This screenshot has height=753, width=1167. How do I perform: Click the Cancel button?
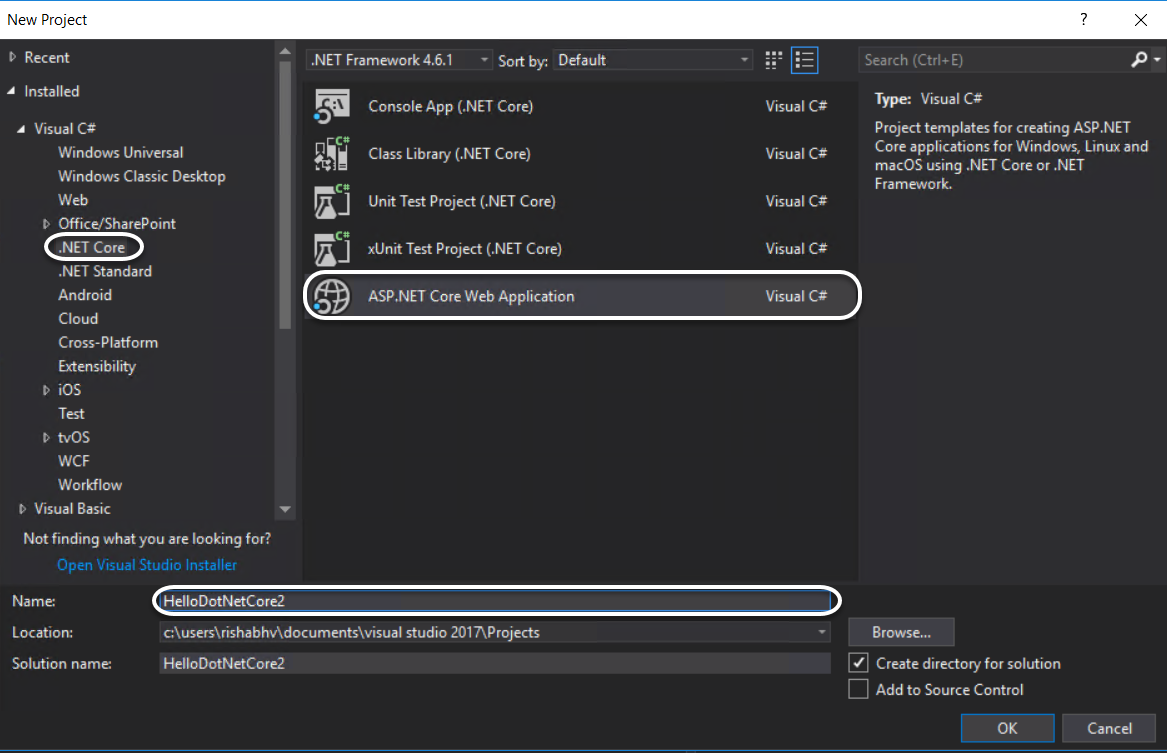1109,728
